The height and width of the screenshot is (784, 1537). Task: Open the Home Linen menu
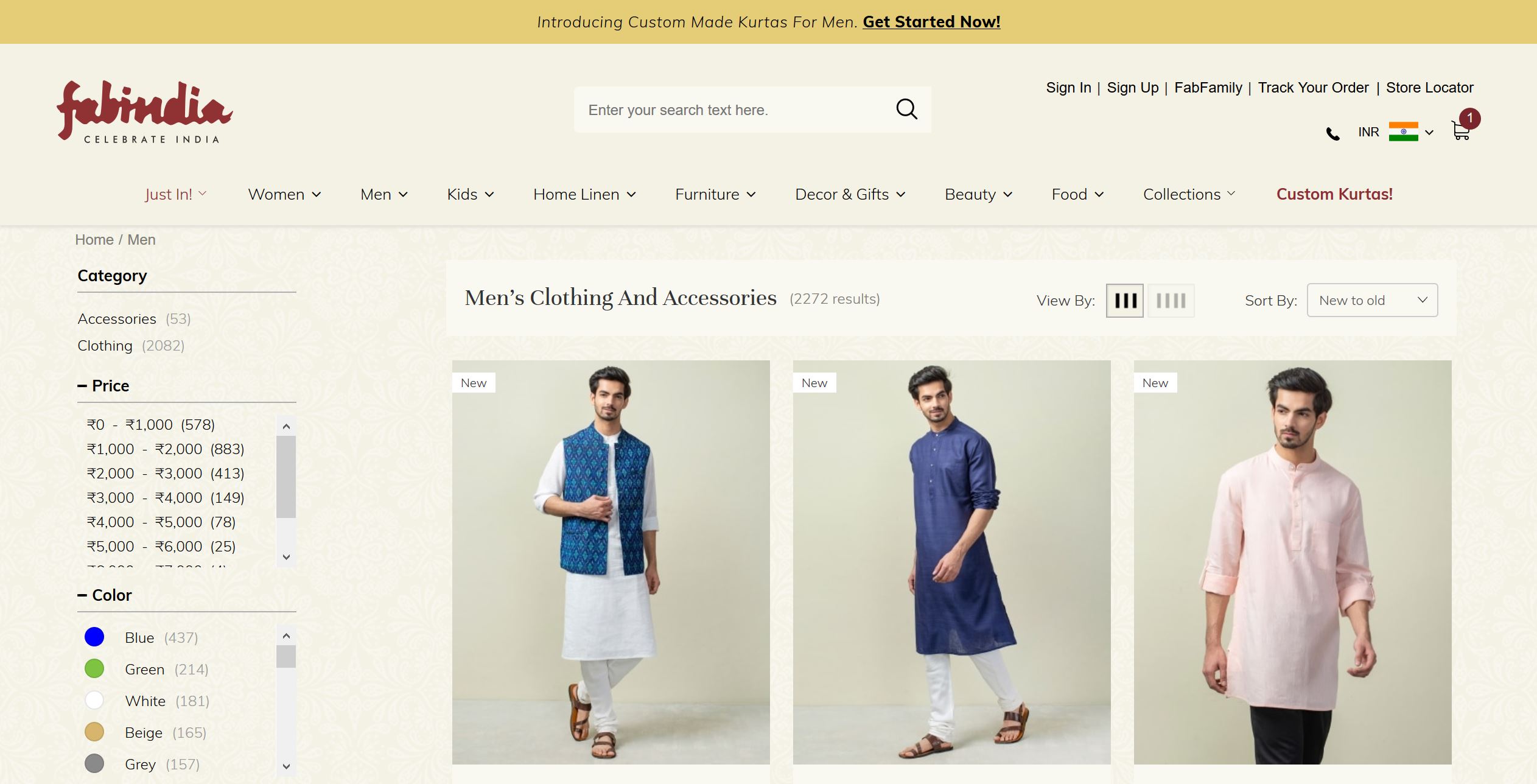click(x=584, y=194)
